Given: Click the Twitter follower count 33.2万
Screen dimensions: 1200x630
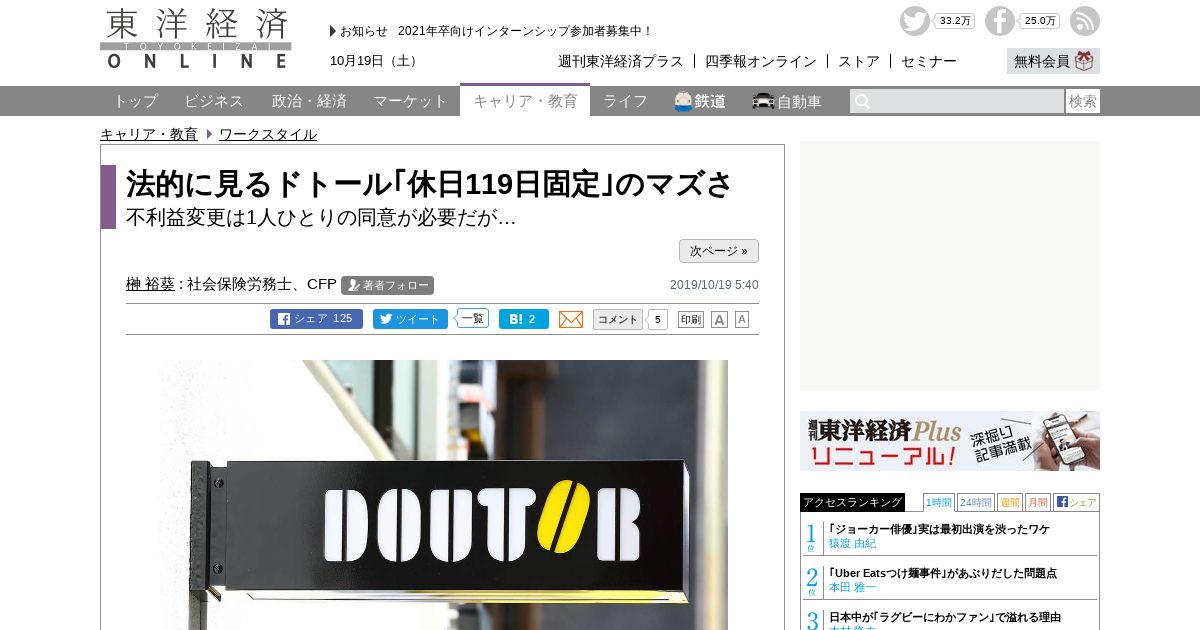Looking at the screenshot, I should (955, 21).
